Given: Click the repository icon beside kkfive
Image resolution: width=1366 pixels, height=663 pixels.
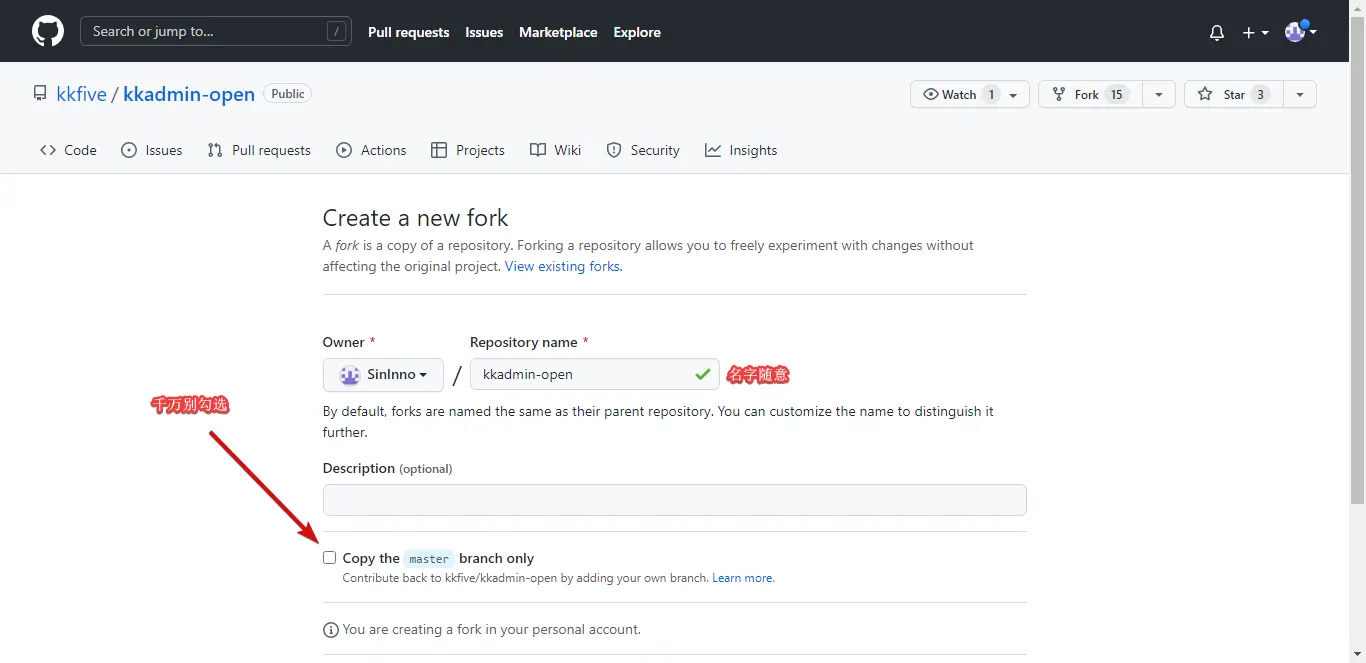Looking at the screenshot, I should tap(40, 94).
